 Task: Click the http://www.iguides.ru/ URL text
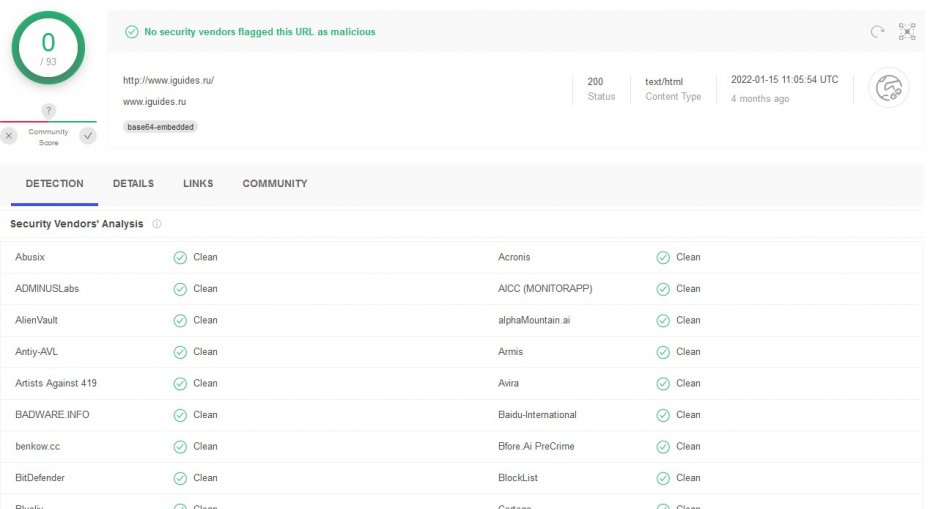coord(168,81)
